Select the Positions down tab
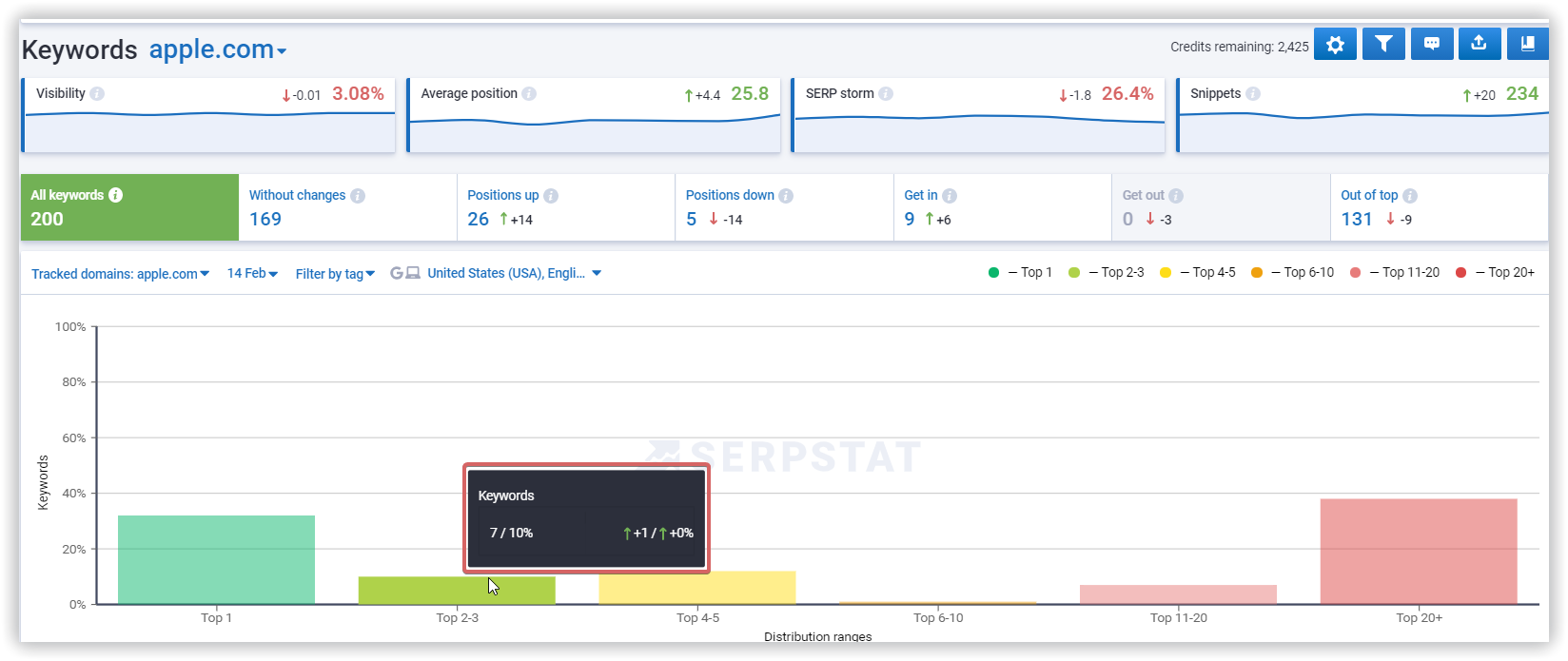The image size is (1568, 661). pos(784,207)
